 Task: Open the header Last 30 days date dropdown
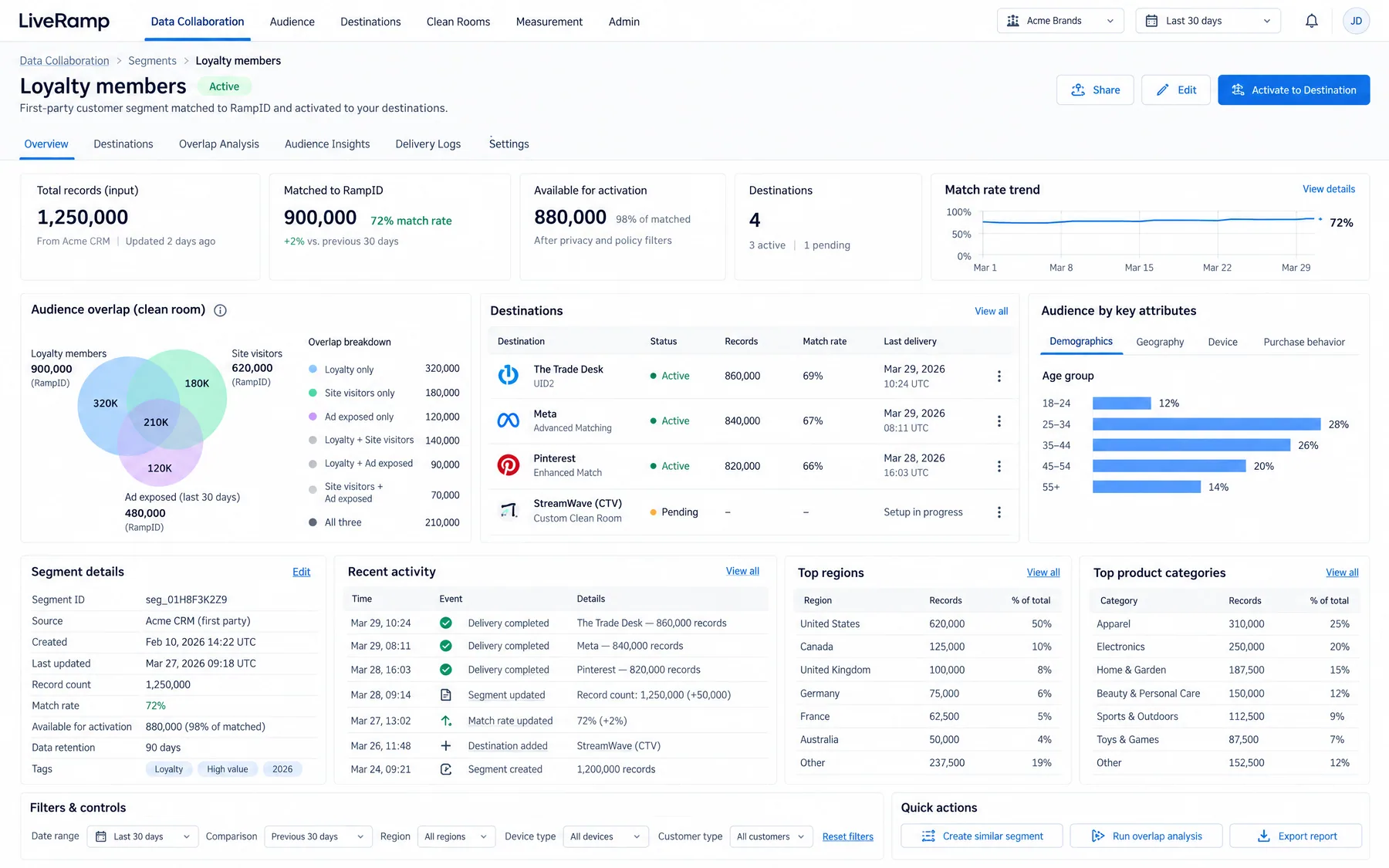point(1208,21)
